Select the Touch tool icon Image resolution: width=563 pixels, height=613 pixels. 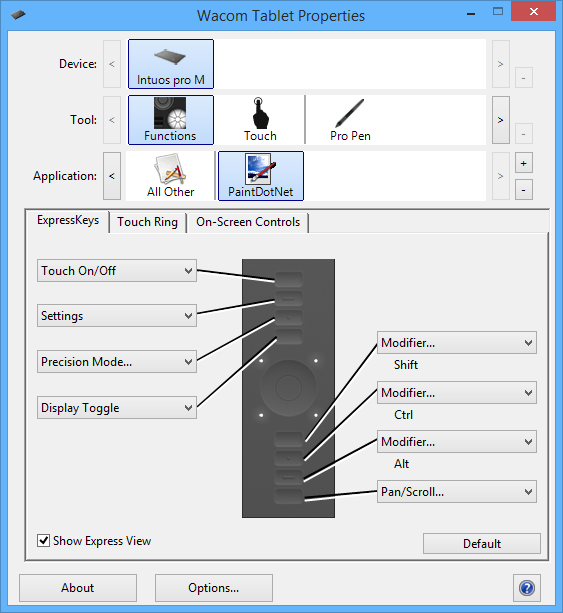tap(260, 120)
